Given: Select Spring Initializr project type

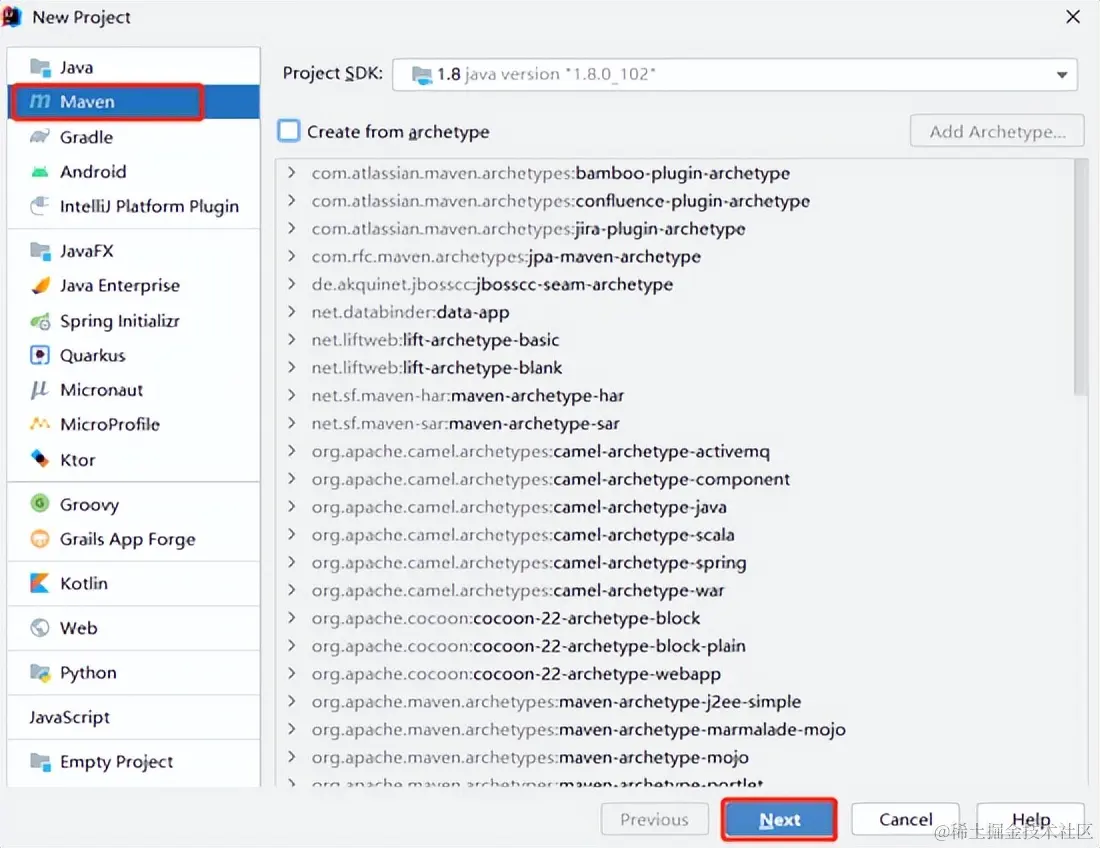Looking at the screenshot, I should click(133, 321).
